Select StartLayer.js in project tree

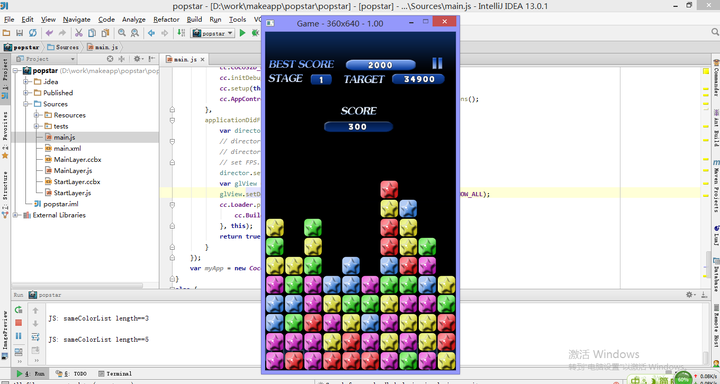(72, 193)
